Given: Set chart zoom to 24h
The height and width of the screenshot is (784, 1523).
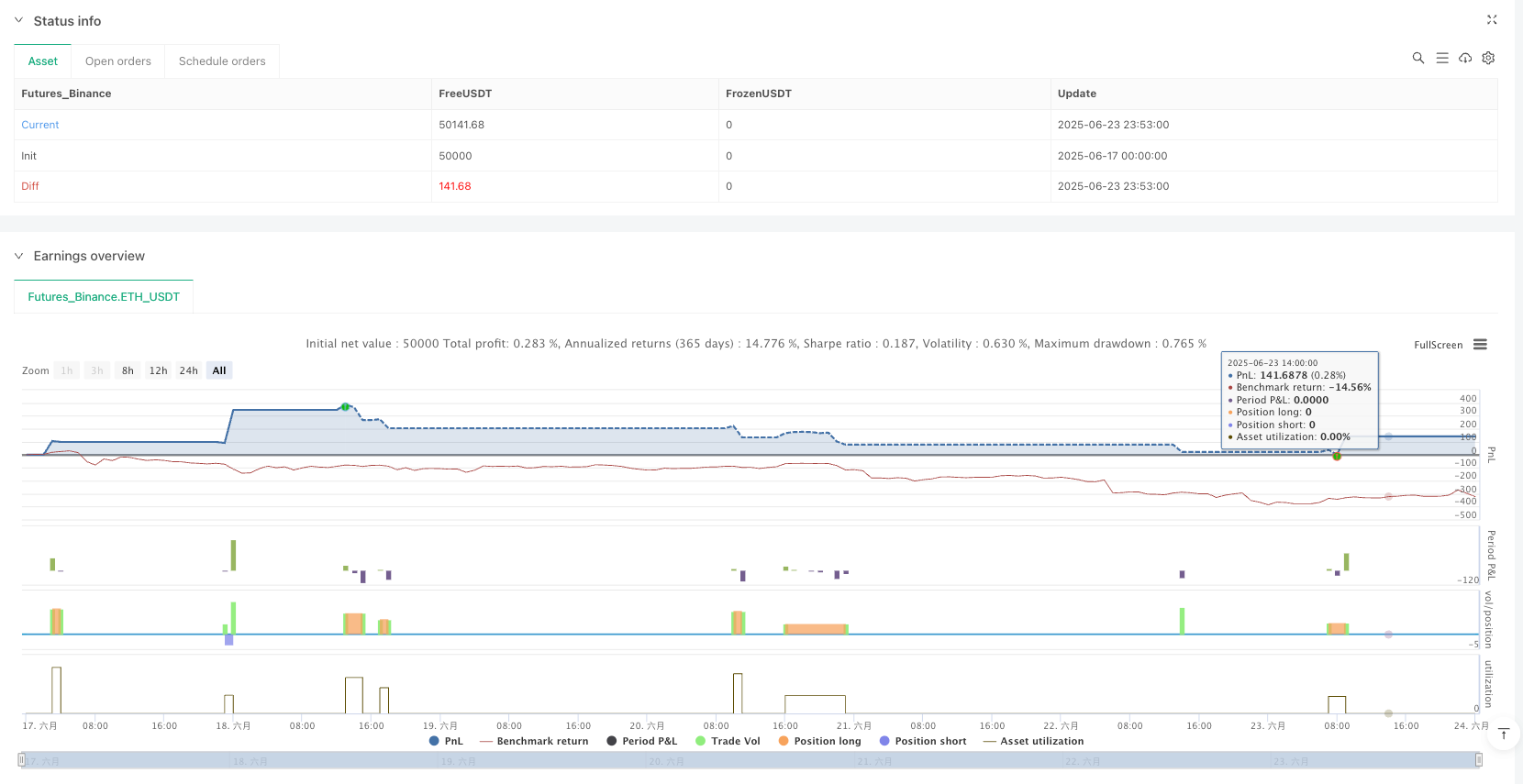Looking at the screenshot, I should 188,370.
